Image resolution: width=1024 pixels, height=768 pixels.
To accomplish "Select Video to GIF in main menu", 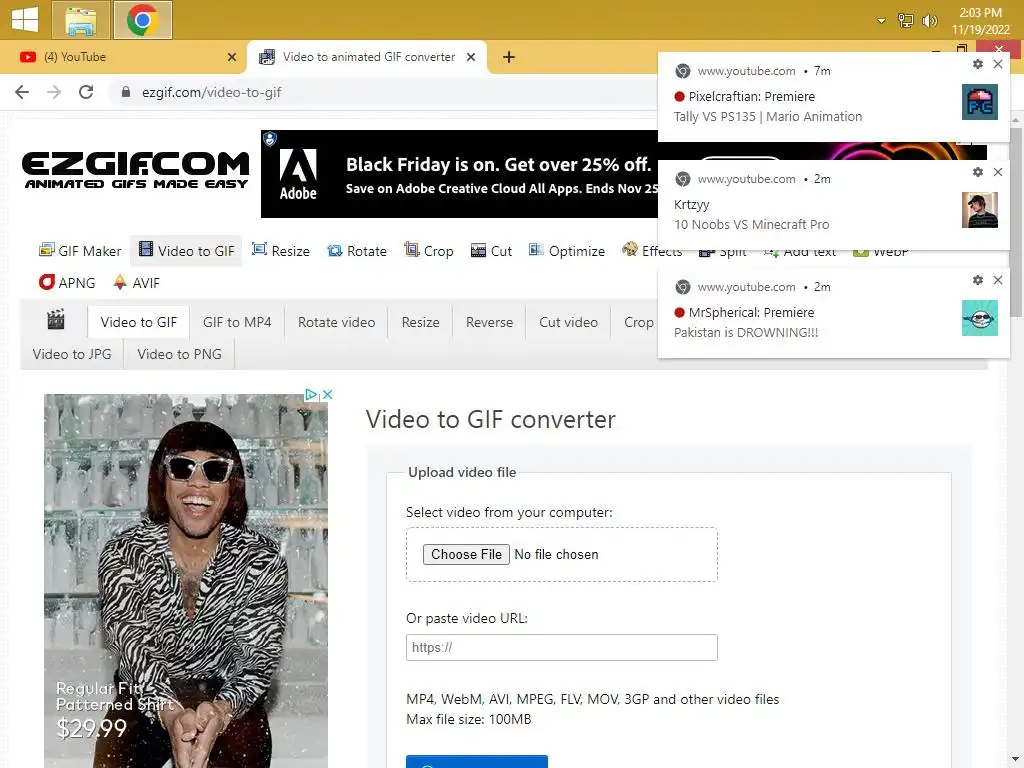I will (x=186, y=251).
